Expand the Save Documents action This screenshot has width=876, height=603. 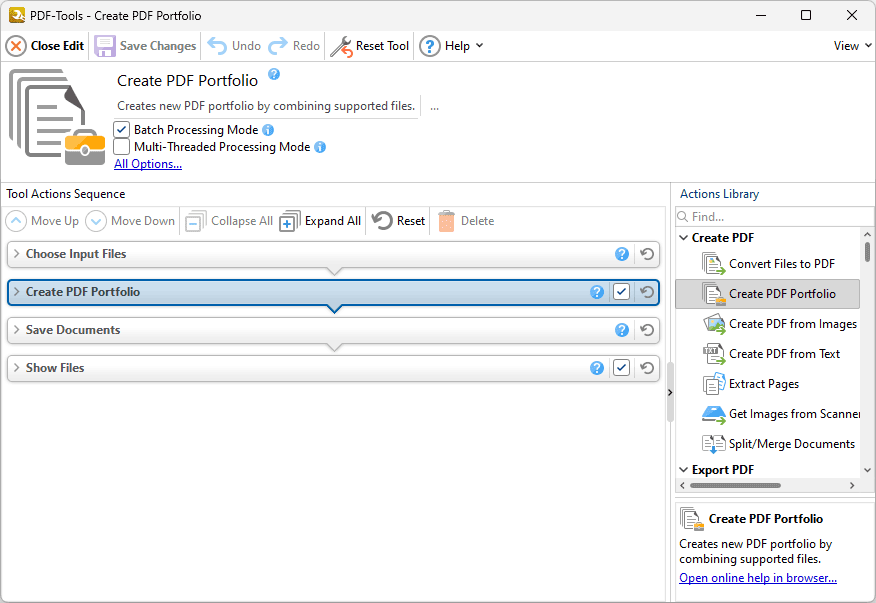point(17,330)
